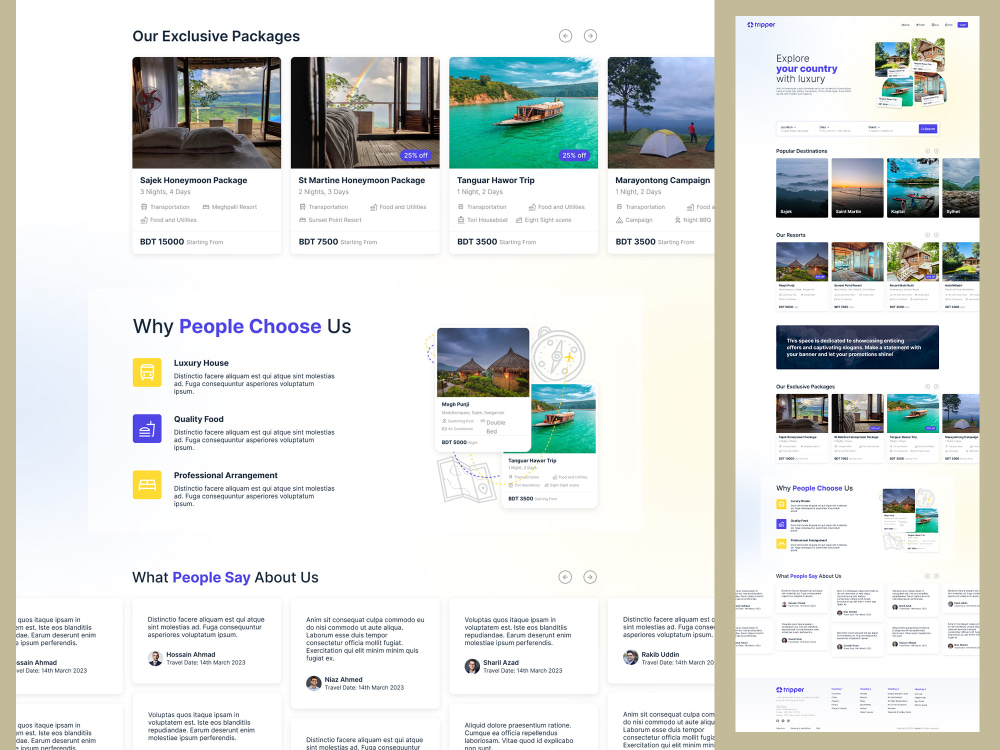The image size is (1000, 750).
Task: Open large St Martine Honeymoon Package title
Action: coord(362,180)
